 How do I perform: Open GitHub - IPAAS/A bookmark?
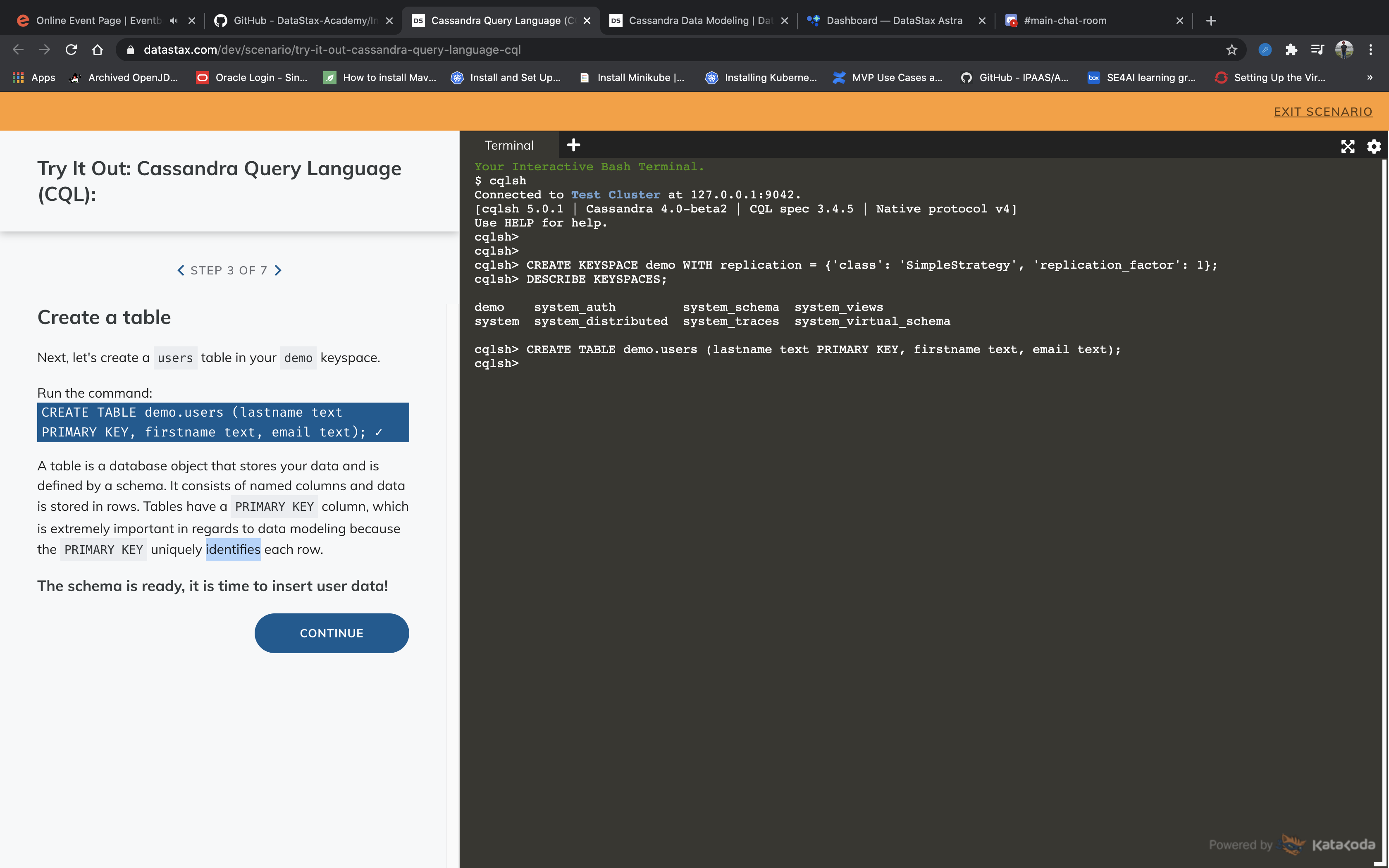click(1015, 78)
